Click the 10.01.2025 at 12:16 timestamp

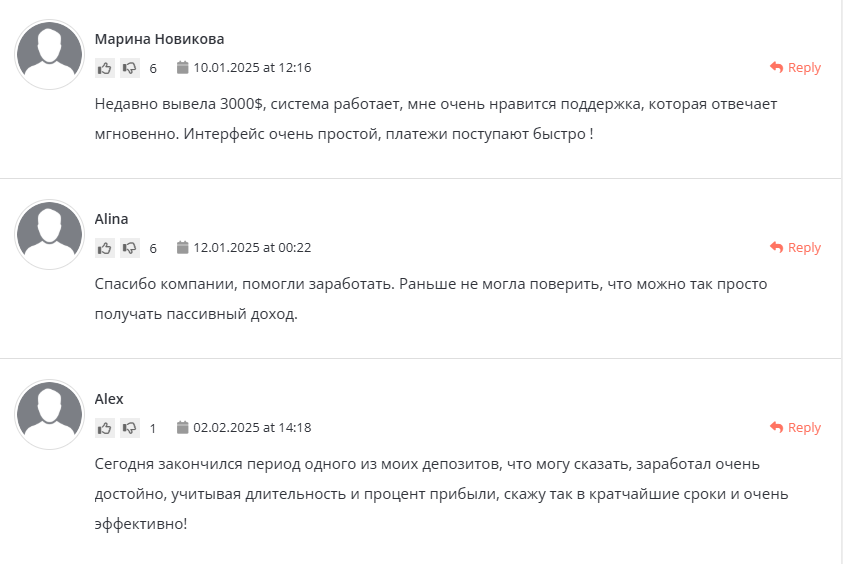252,68
